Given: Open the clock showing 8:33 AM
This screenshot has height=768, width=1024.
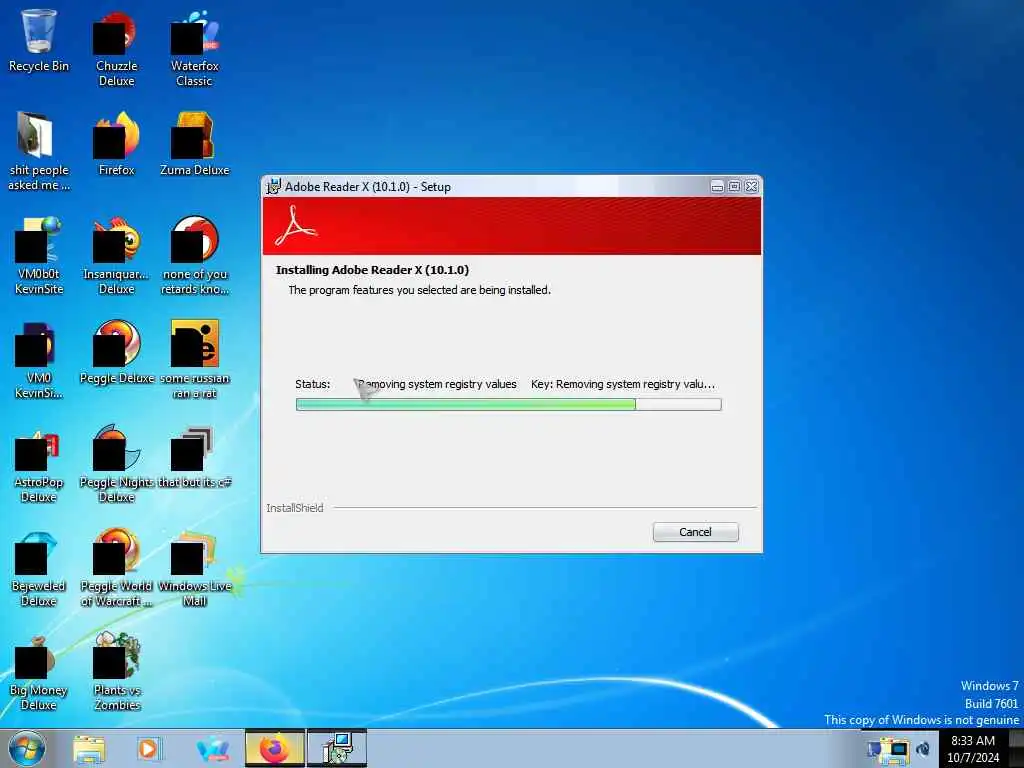Looking at the screenshot, I should [x=973, y=749].
